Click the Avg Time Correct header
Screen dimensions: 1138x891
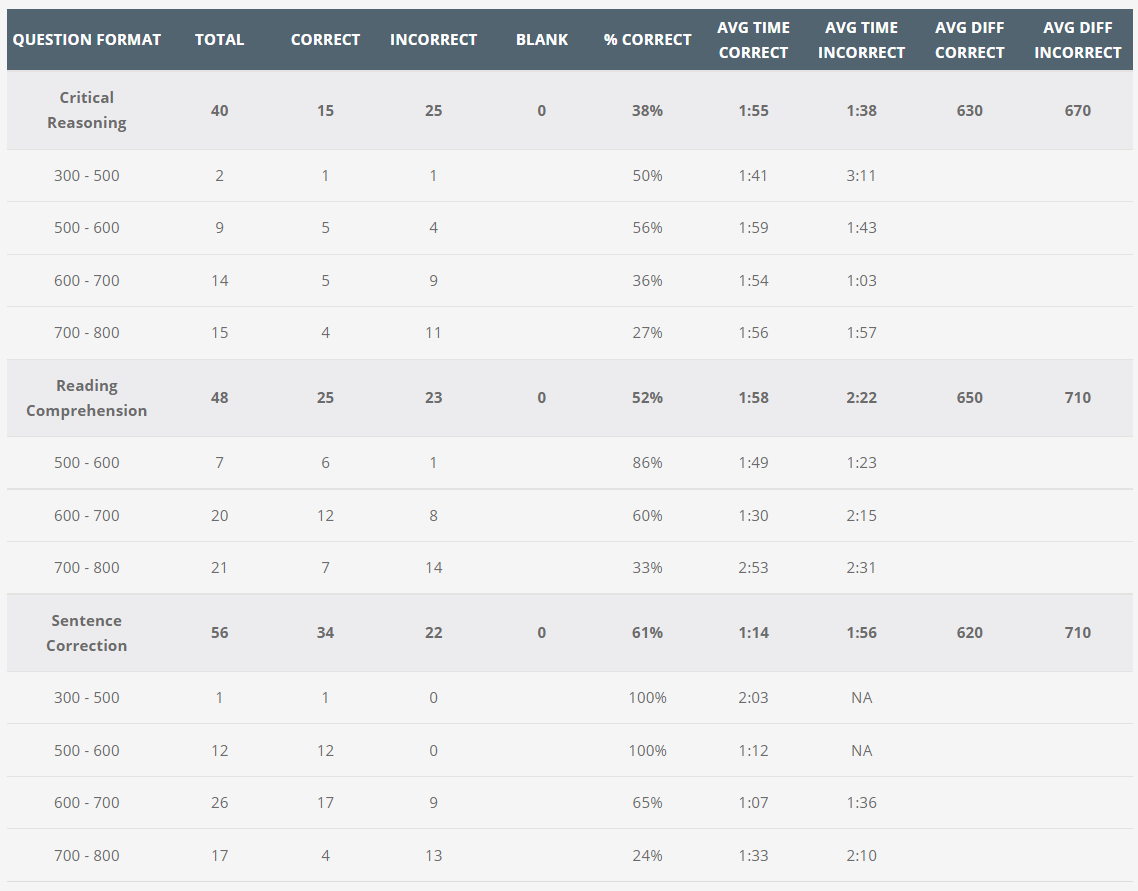[x=753, y=40]
